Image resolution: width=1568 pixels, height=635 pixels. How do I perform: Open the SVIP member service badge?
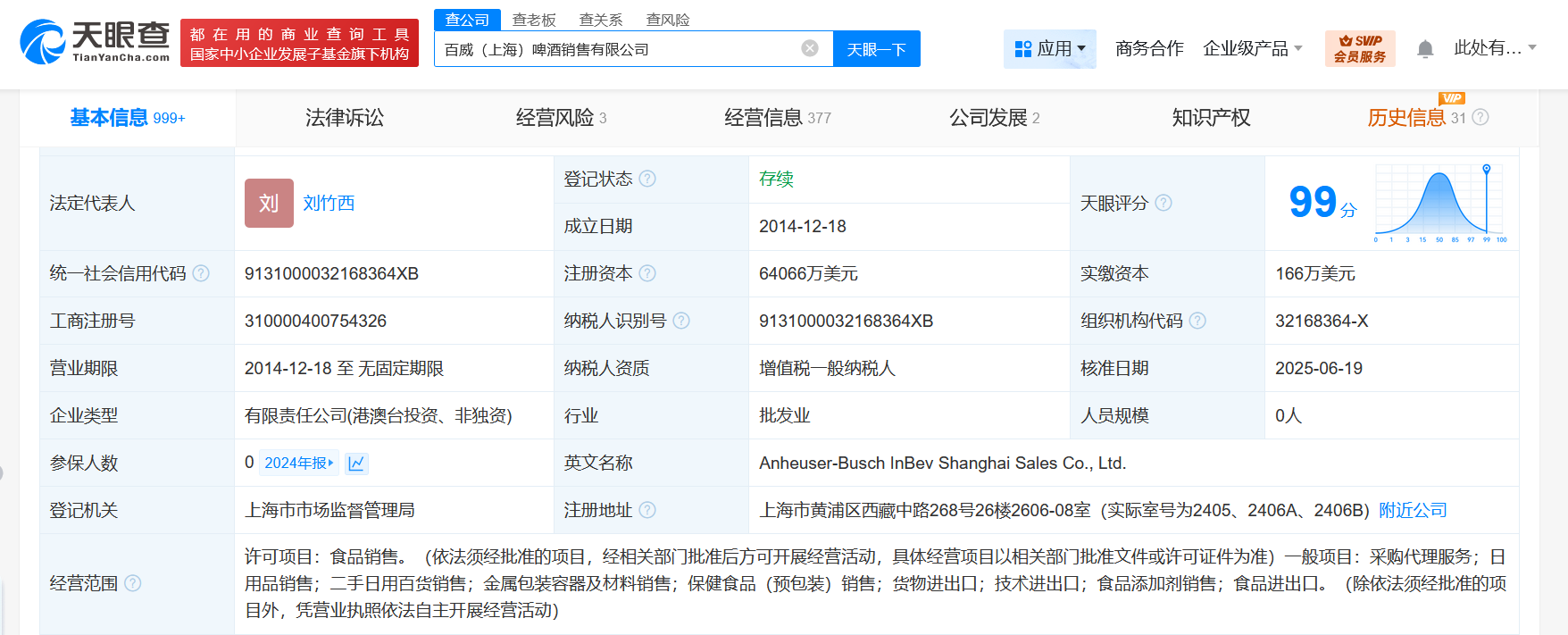[x=1360, y=48]
